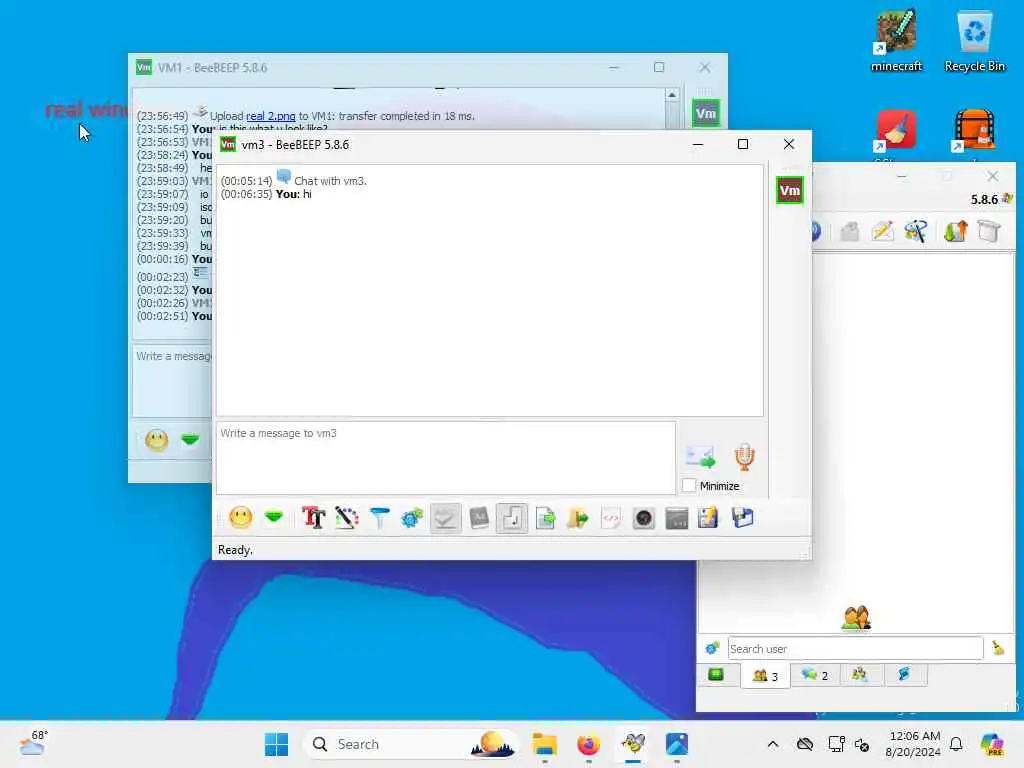The image size is (1024, 768).
Task: Switch to the users tab showing 3
Action: pyautogui.click(x=765, y=676)
